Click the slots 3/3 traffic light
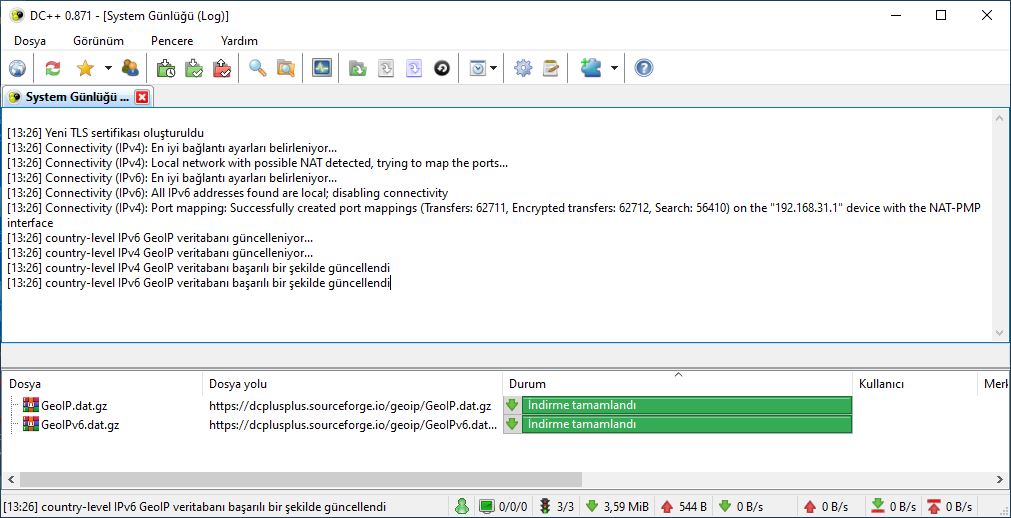 coord(556,506)
